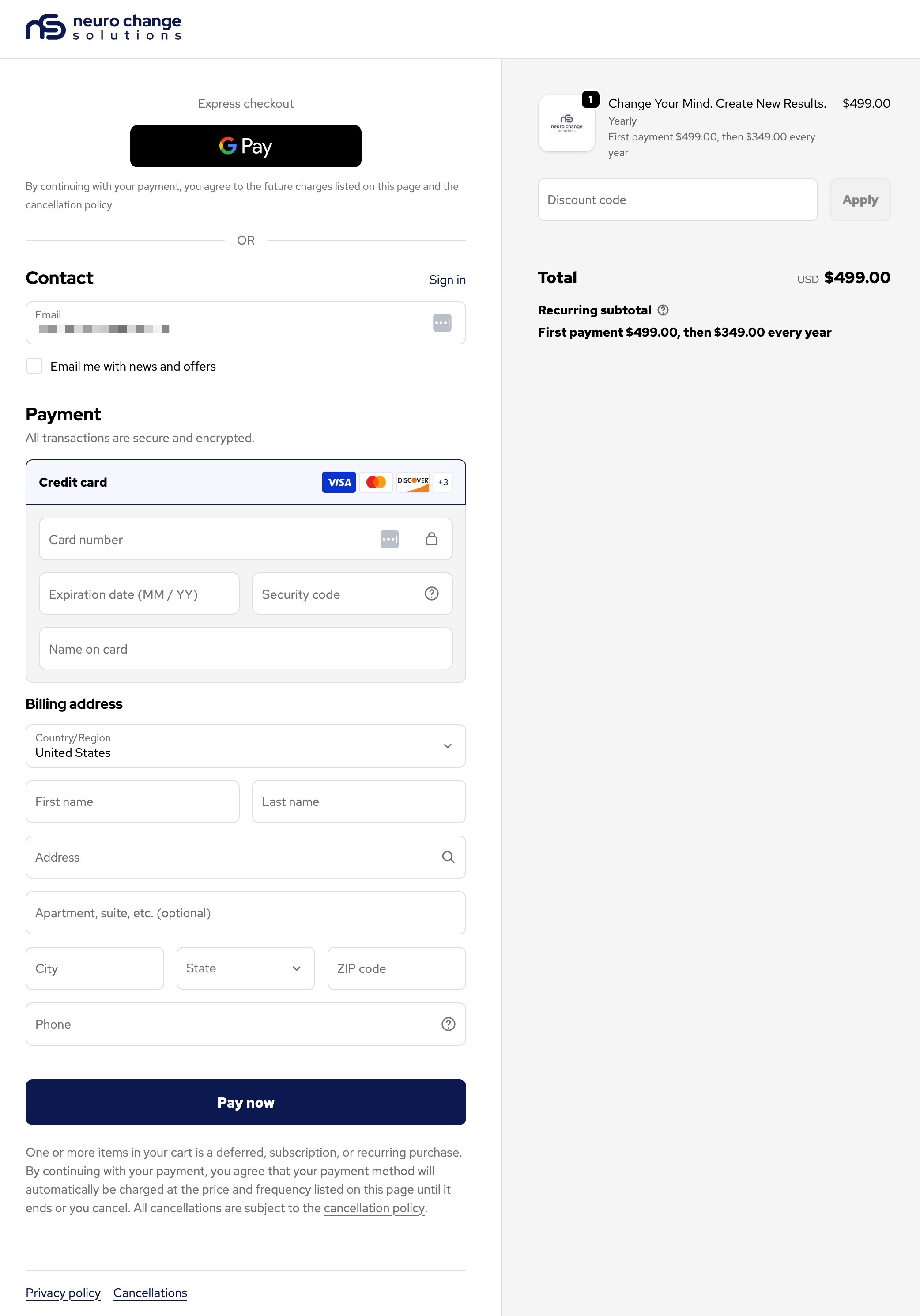Click the Phone field help icon
This screenshot has width=920, height=1316.
(x=448, y=1024)
